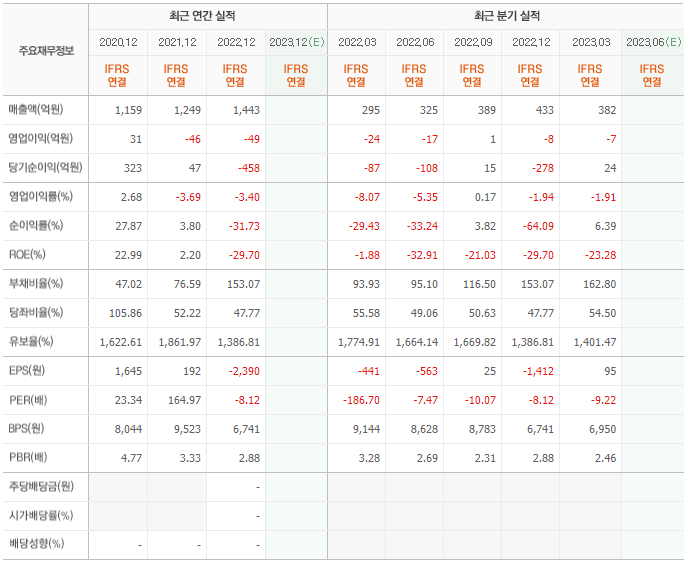690x563 pixels.
Task: Click the reserve ratio value '1,861.97'
Action: pos(180,342)
